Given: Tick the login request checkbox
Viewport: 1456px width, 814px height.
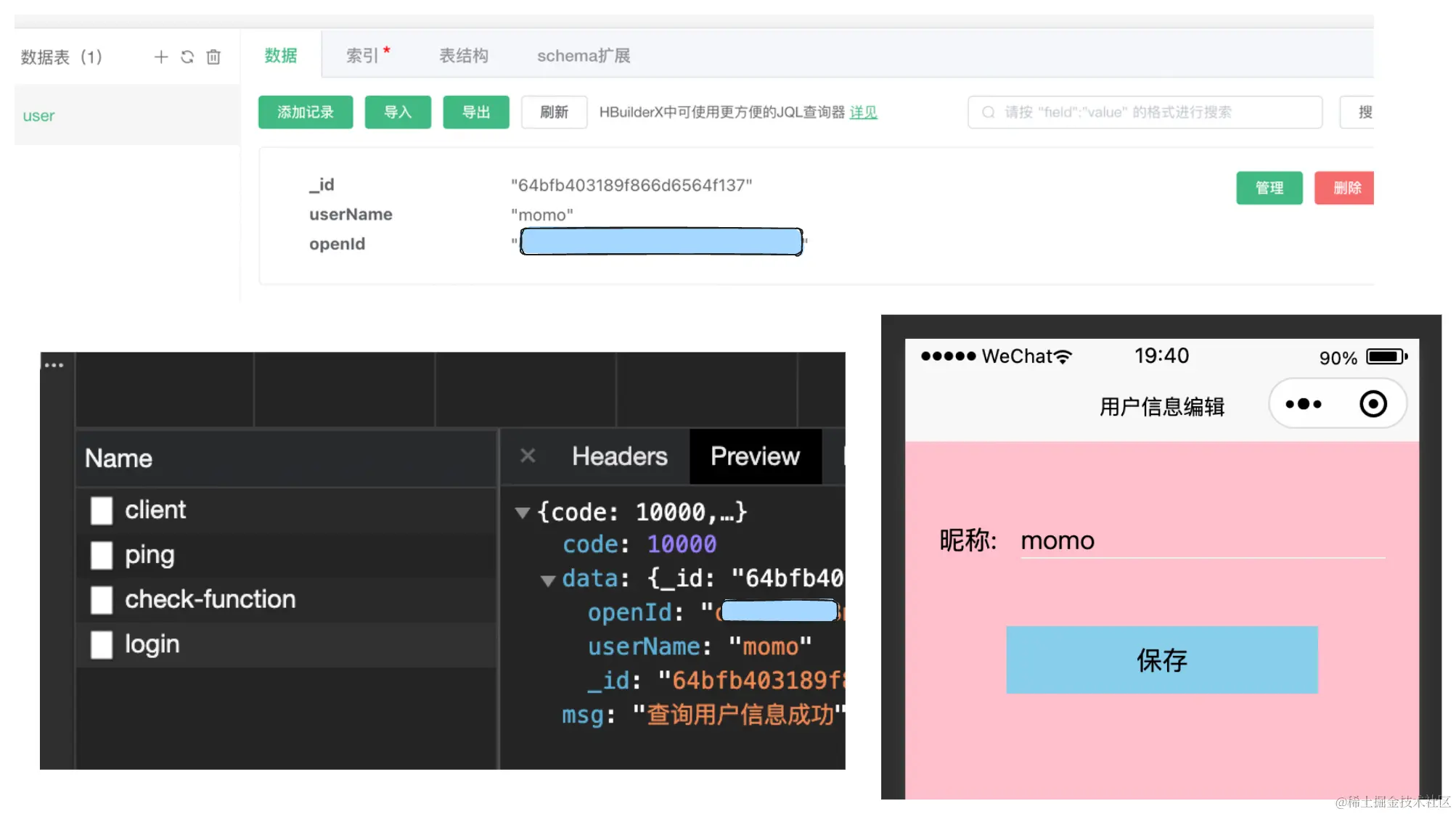Looking at the screenshot, I should point(102,644).
